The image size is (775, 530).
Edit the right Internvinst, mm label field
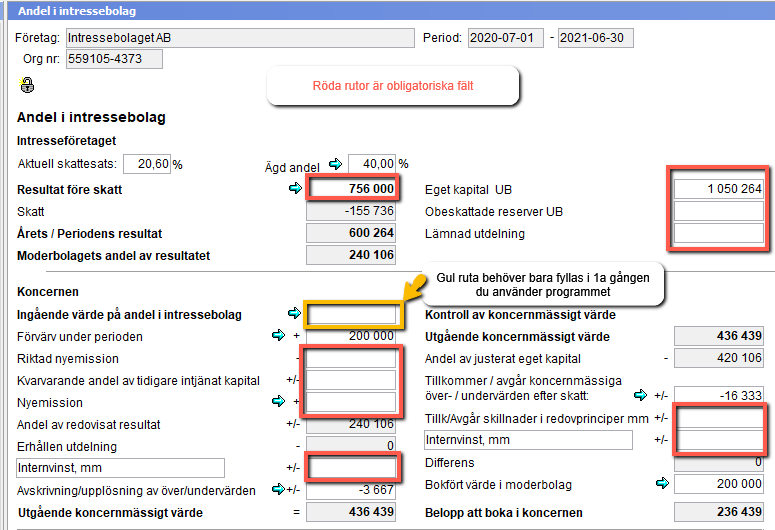(528, 440)
